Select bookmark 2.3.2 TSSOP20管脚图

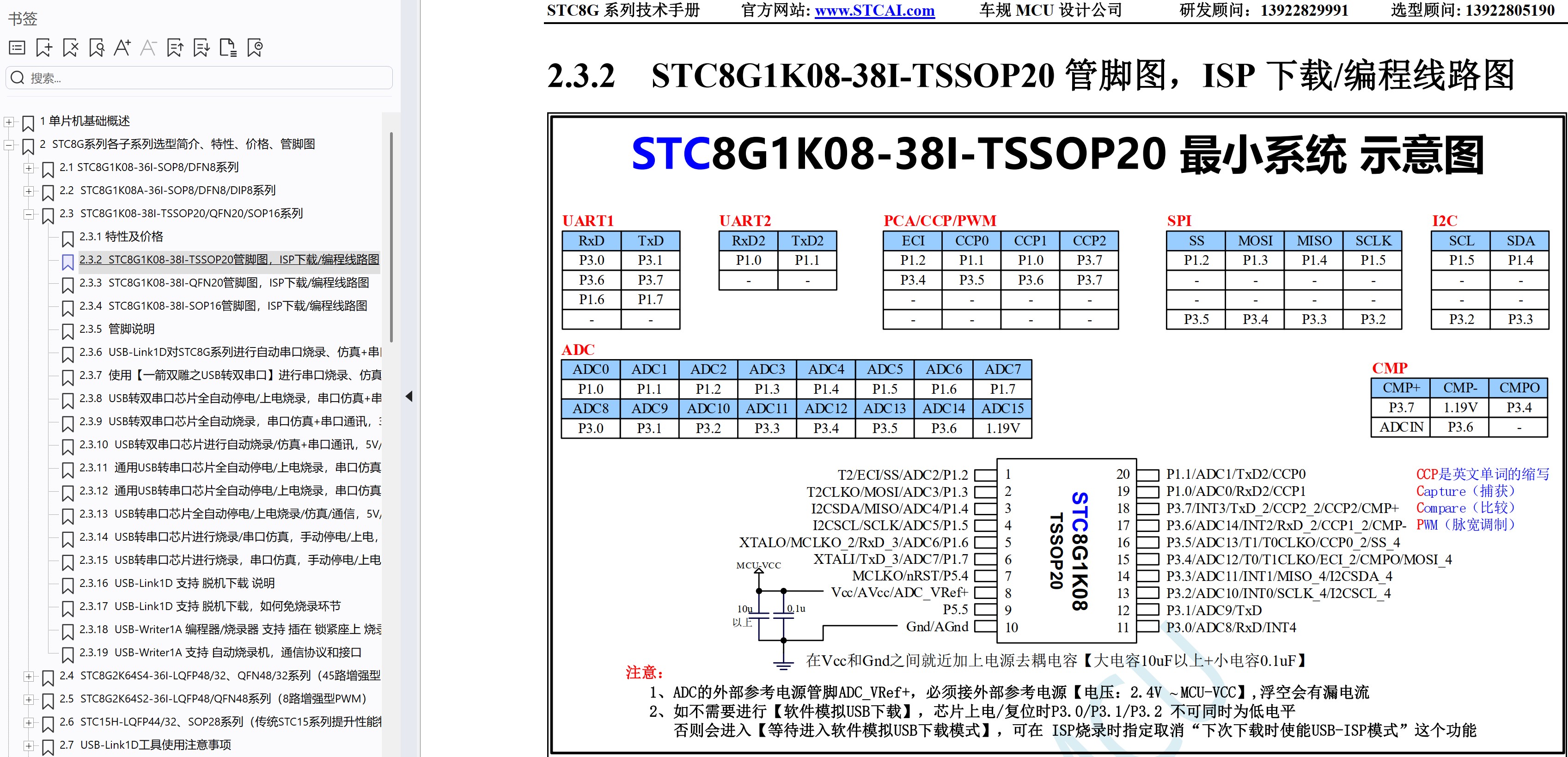(229, 260)
